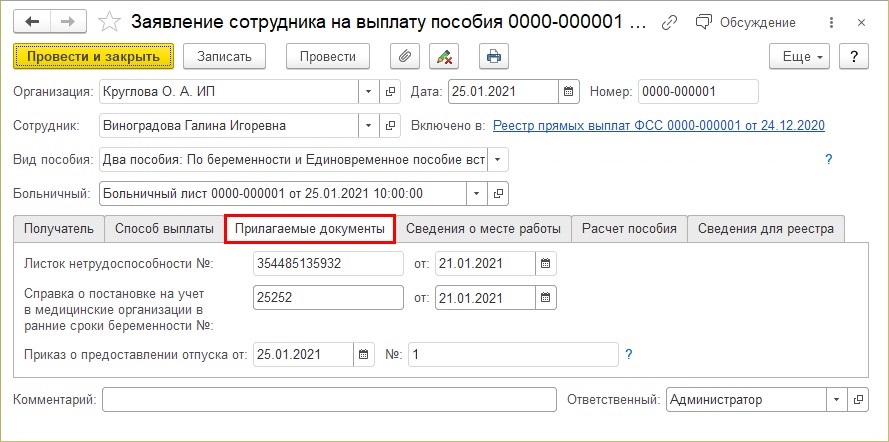889x442 pixels.
Task: Click the Справка о постановке date field
Action: [485, 298]
